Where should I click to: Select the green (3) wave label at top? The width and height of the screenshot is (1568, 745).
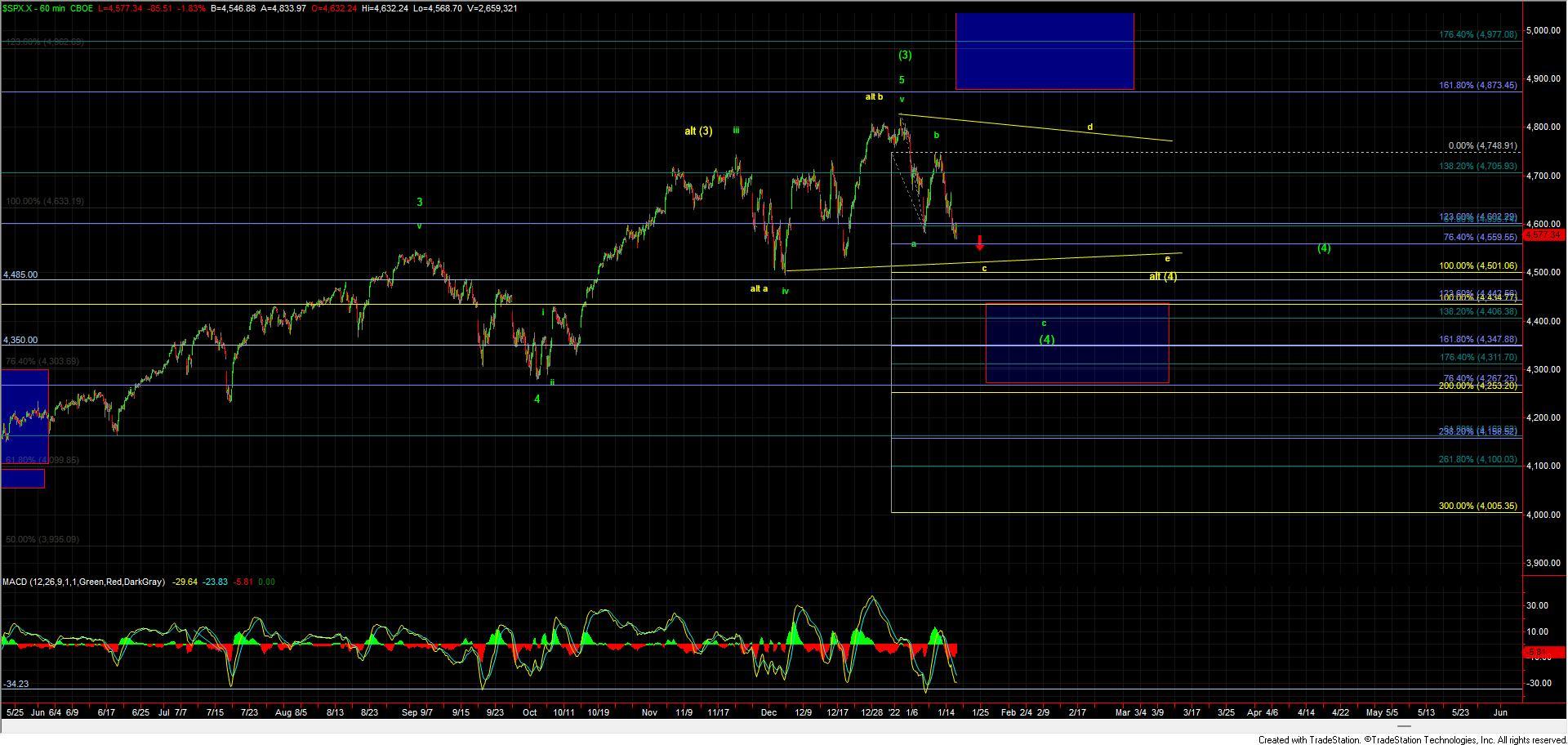[905, 56]
